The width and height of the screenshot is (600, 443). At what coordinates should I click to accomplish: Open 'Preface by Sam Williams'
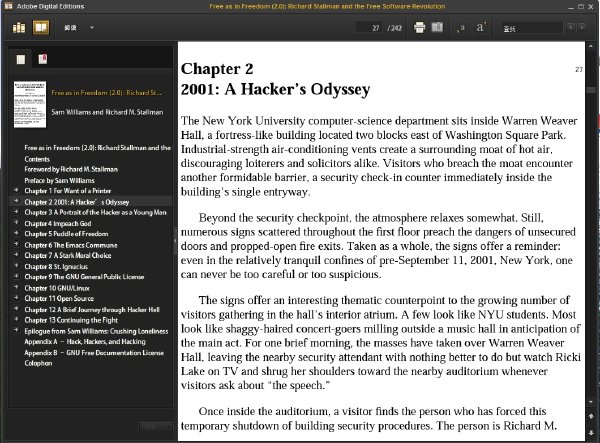(59, 180)
